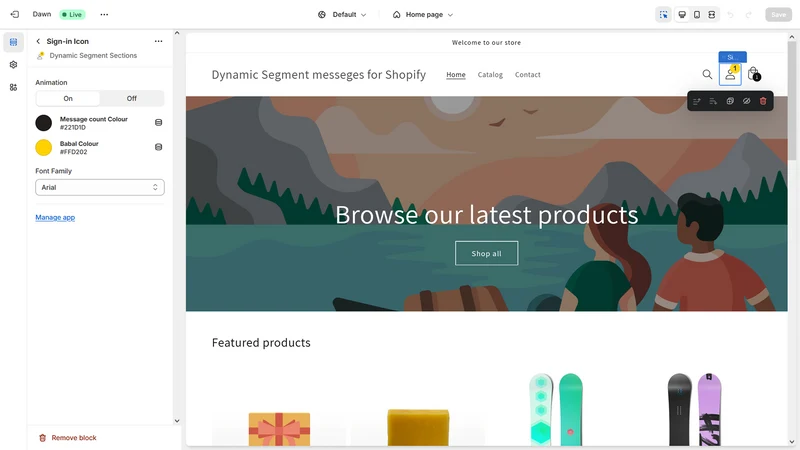
Task: Click the purple snowboard product thumbnail
Action: 694,409
